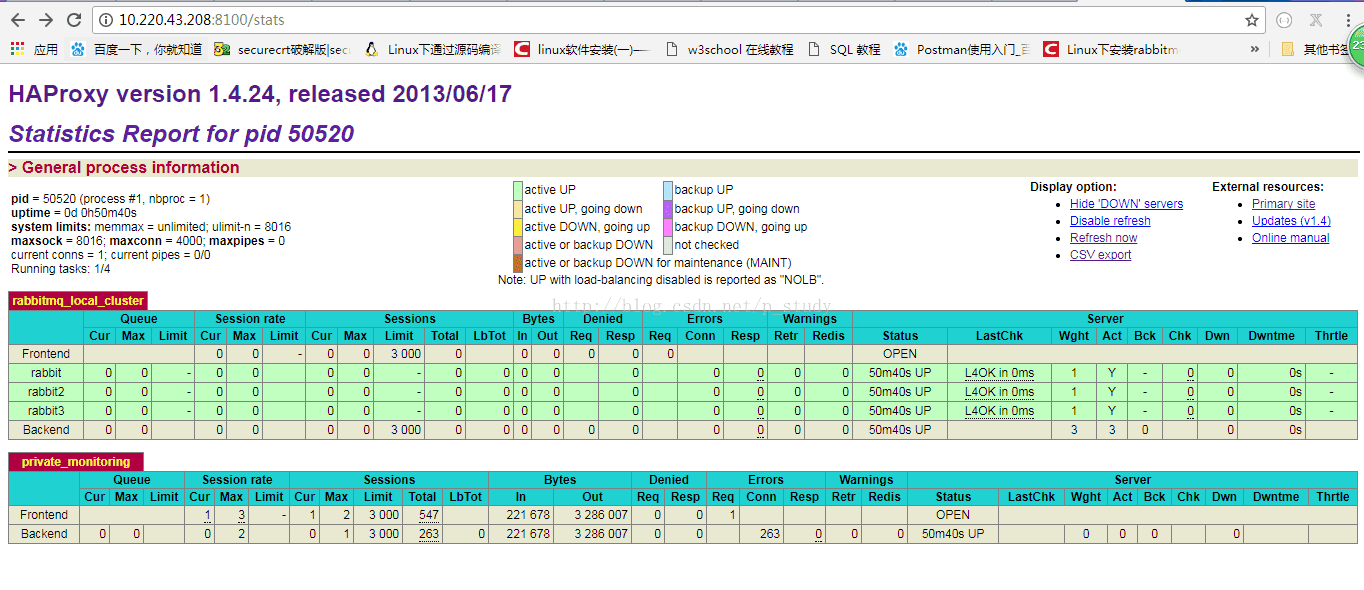Click the Backend row label of private_monitoring
The image size is (1364, 590).
pyautogui.click(x=44, y=534)
